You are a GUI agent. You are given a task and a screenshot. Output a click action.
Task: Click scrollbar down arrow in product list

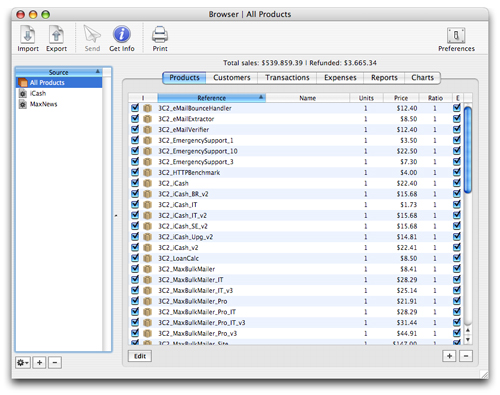[468, 340]
